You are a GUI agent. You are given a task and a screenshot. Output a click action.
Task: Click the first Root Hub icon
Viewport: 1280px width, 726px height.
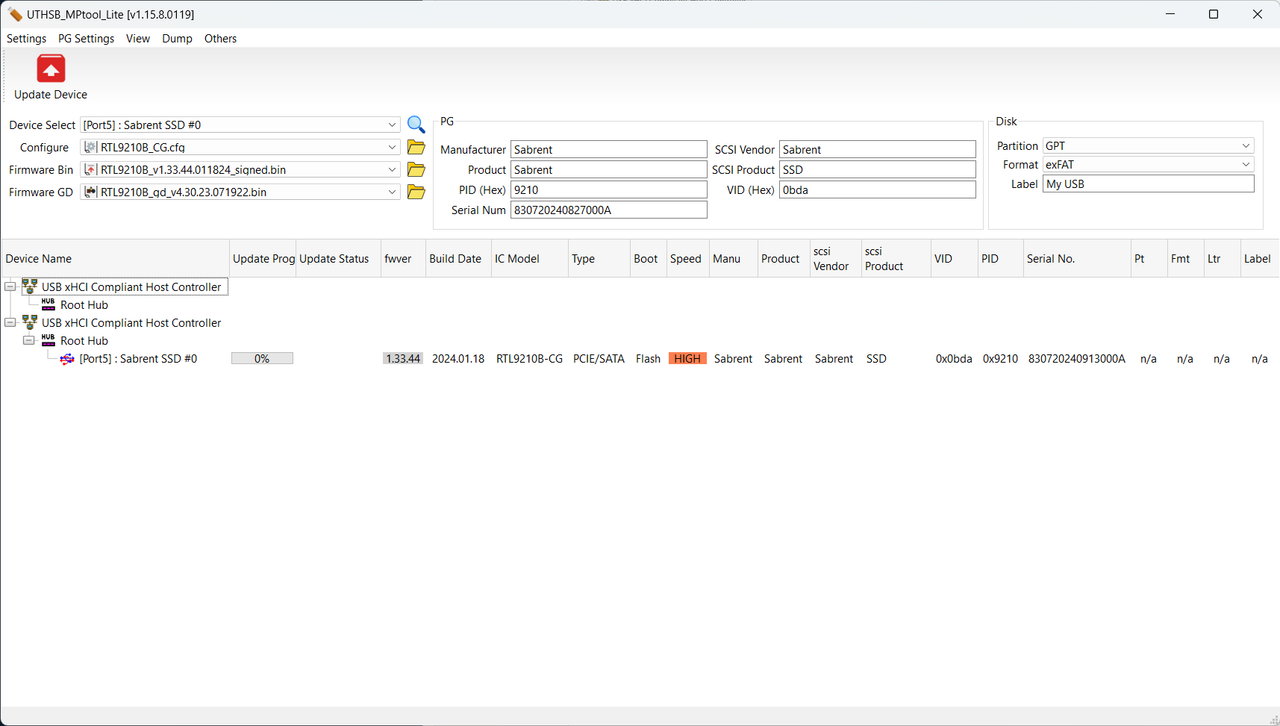point(48,305)
